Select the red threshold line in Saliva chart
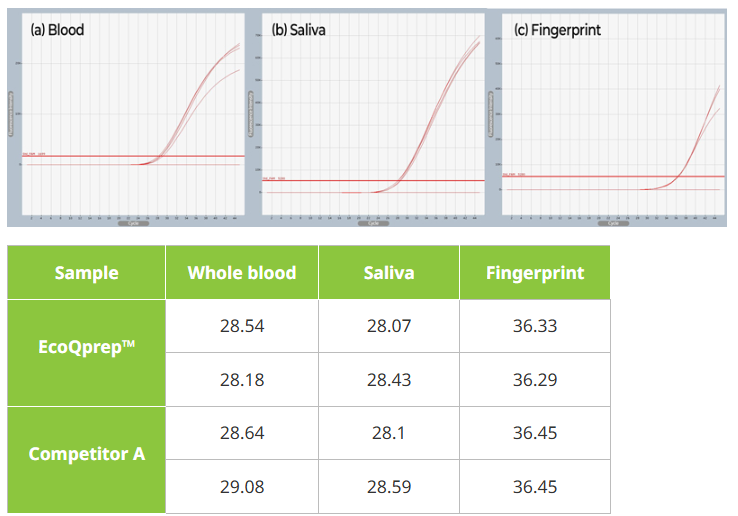Viewport: 738px width, 516px height. coord(320,181)
